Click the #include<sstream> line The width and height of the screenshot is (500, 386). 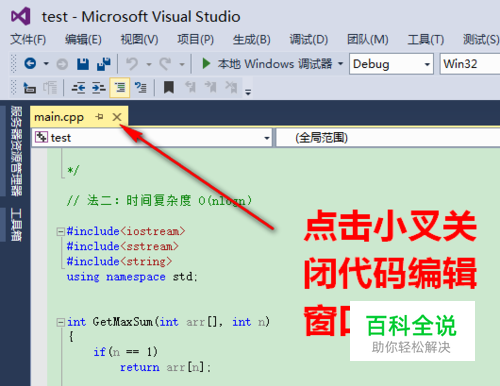pos(123,246)
